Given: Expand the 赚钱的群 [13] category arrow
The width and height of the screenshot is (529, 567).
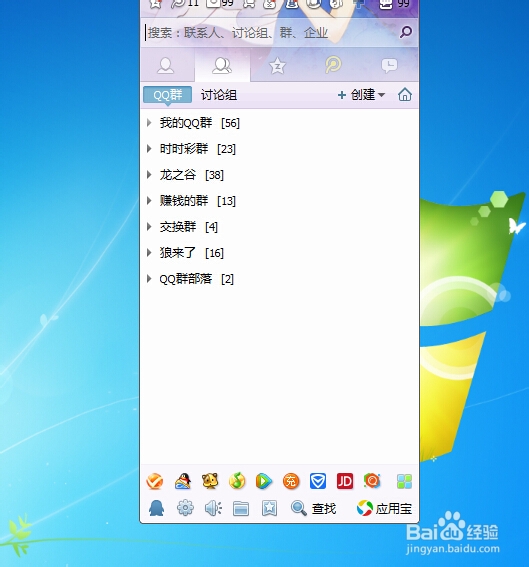Looking at the screenshot, I should click(x=149, y=201).
